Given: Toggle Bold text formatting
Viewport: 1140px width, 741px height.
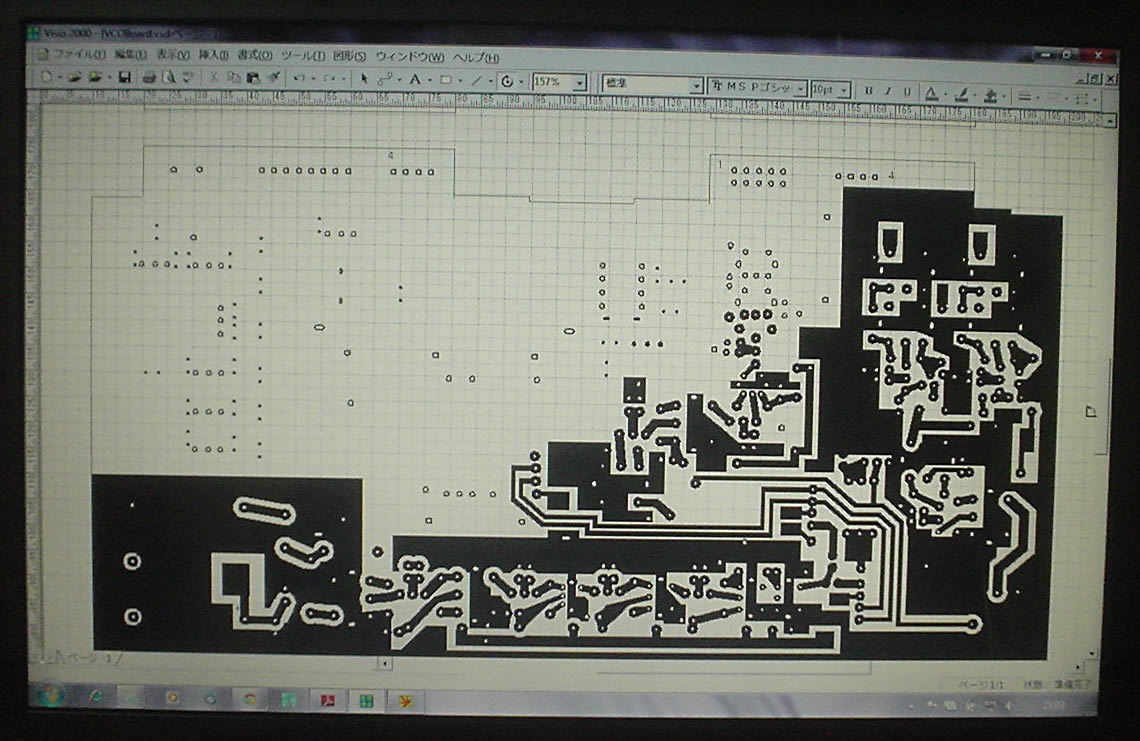Looking at the screenshot, I should (x=868, y=91).
